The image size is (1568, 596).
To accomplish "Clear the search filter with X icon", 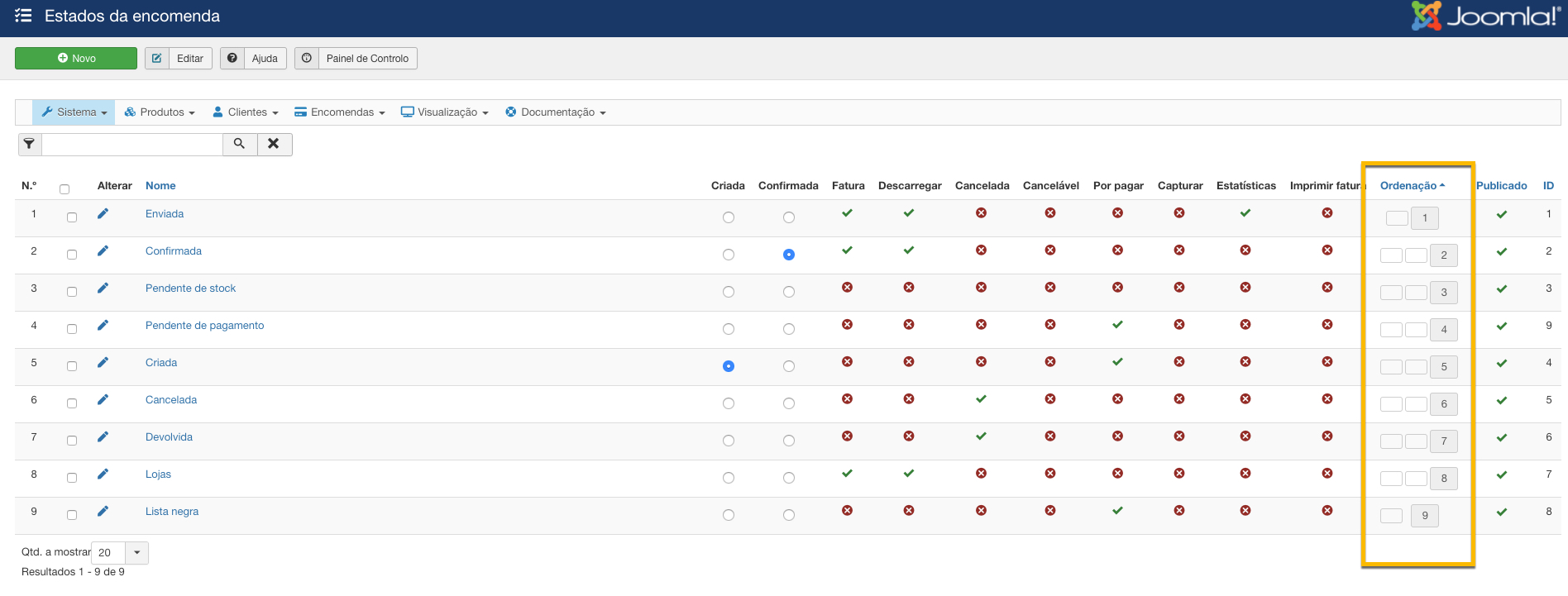I will [274, 144].
